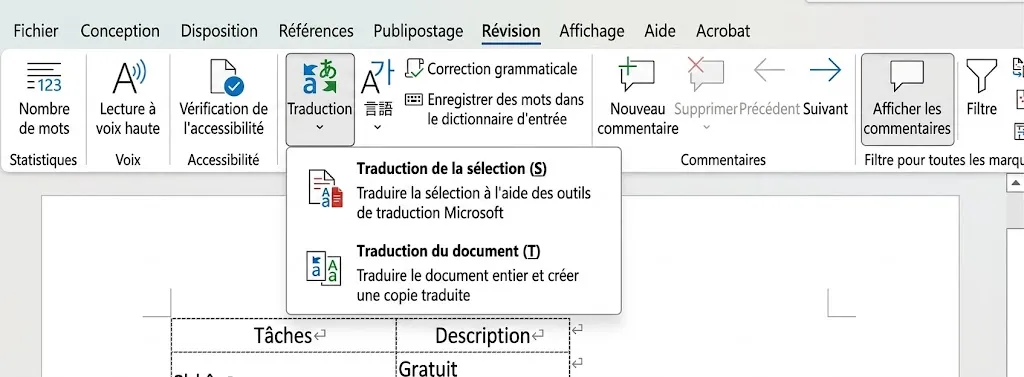Viewport: 1024px width, 377px height.
Task: Go to the Références tab
Action: tap(316, 31)
